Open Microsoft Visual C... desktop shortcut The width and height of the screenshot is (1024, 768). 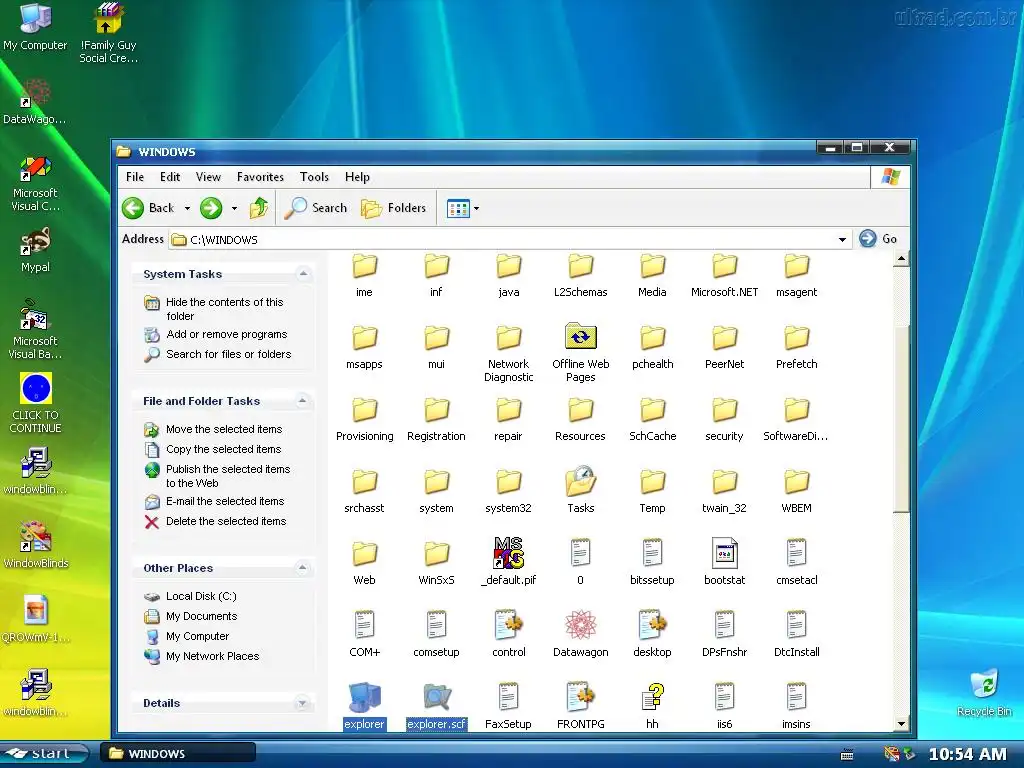click(x=35, y=184)
